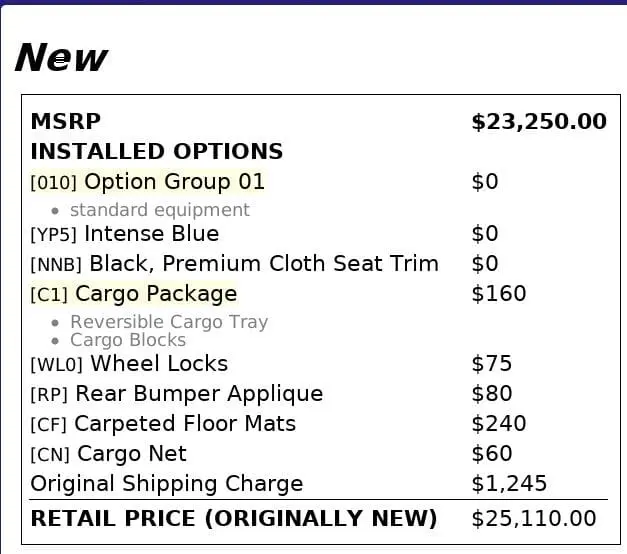
Task: Click the Reversible Cargo Tray bullet
Action: (169, 322)
